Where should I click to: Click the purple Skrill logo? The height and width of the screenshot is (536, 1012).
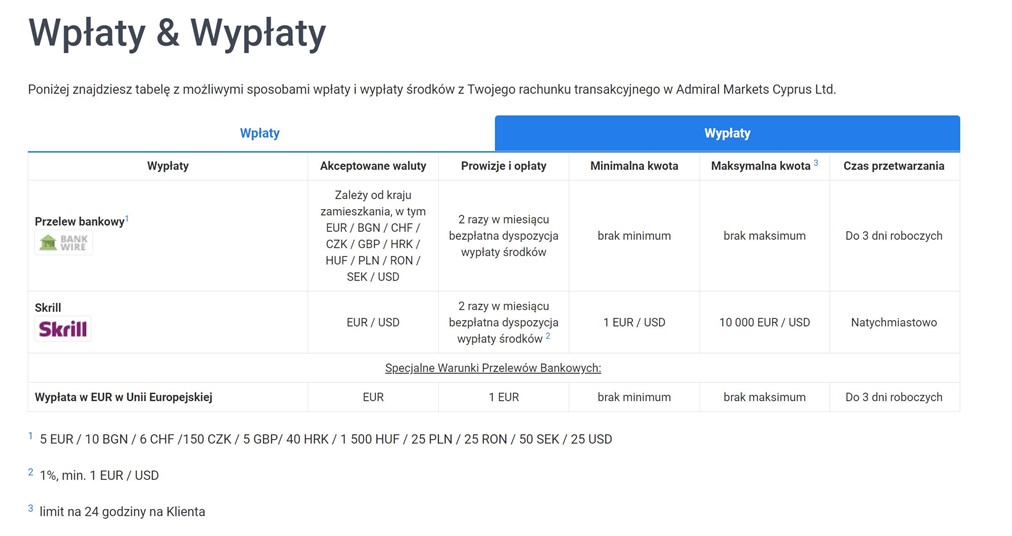point(63,329)
